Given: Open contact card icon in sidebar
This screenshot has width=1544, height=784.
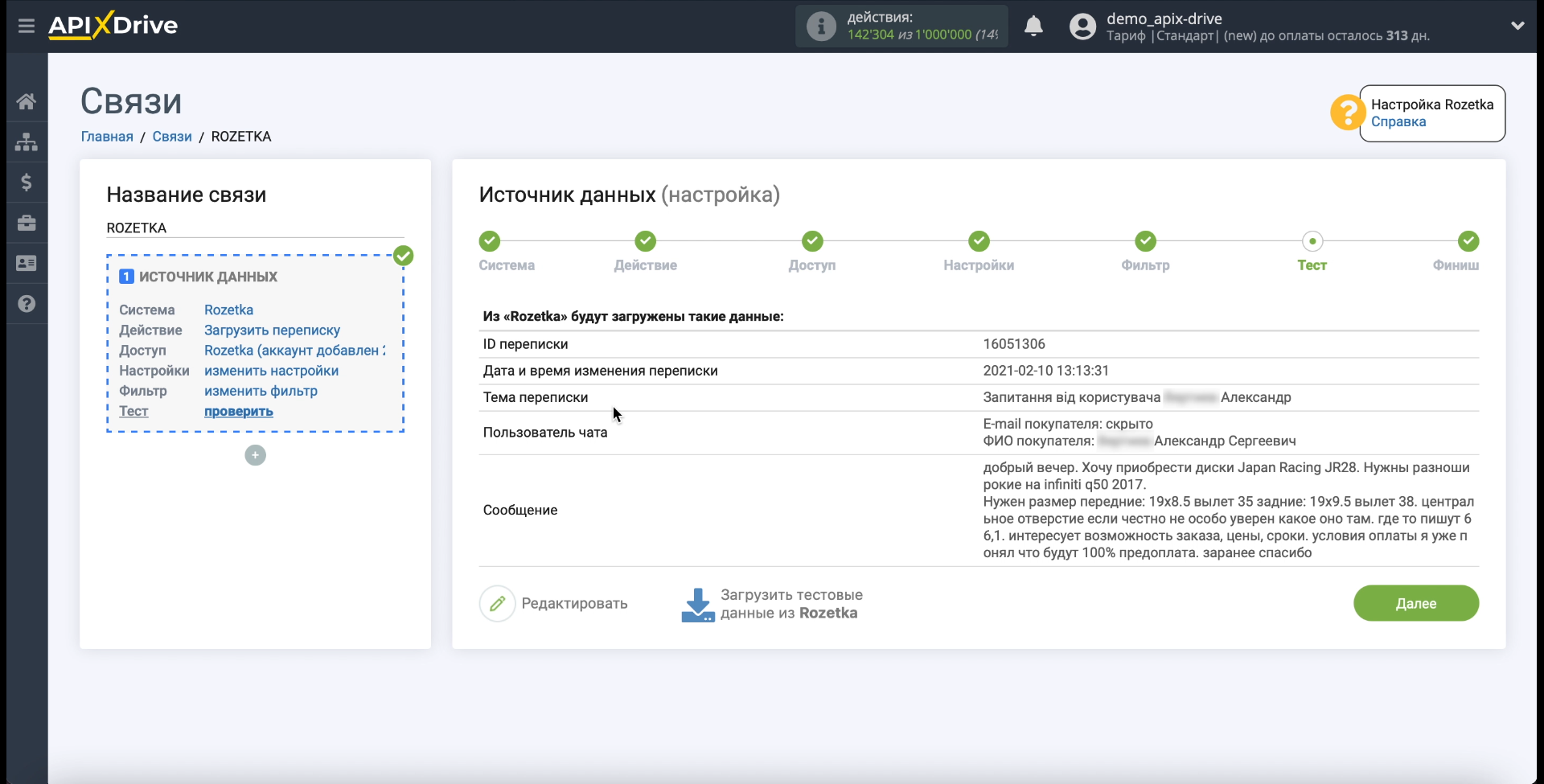Looking at the screenshot, I should pos(27,263).
